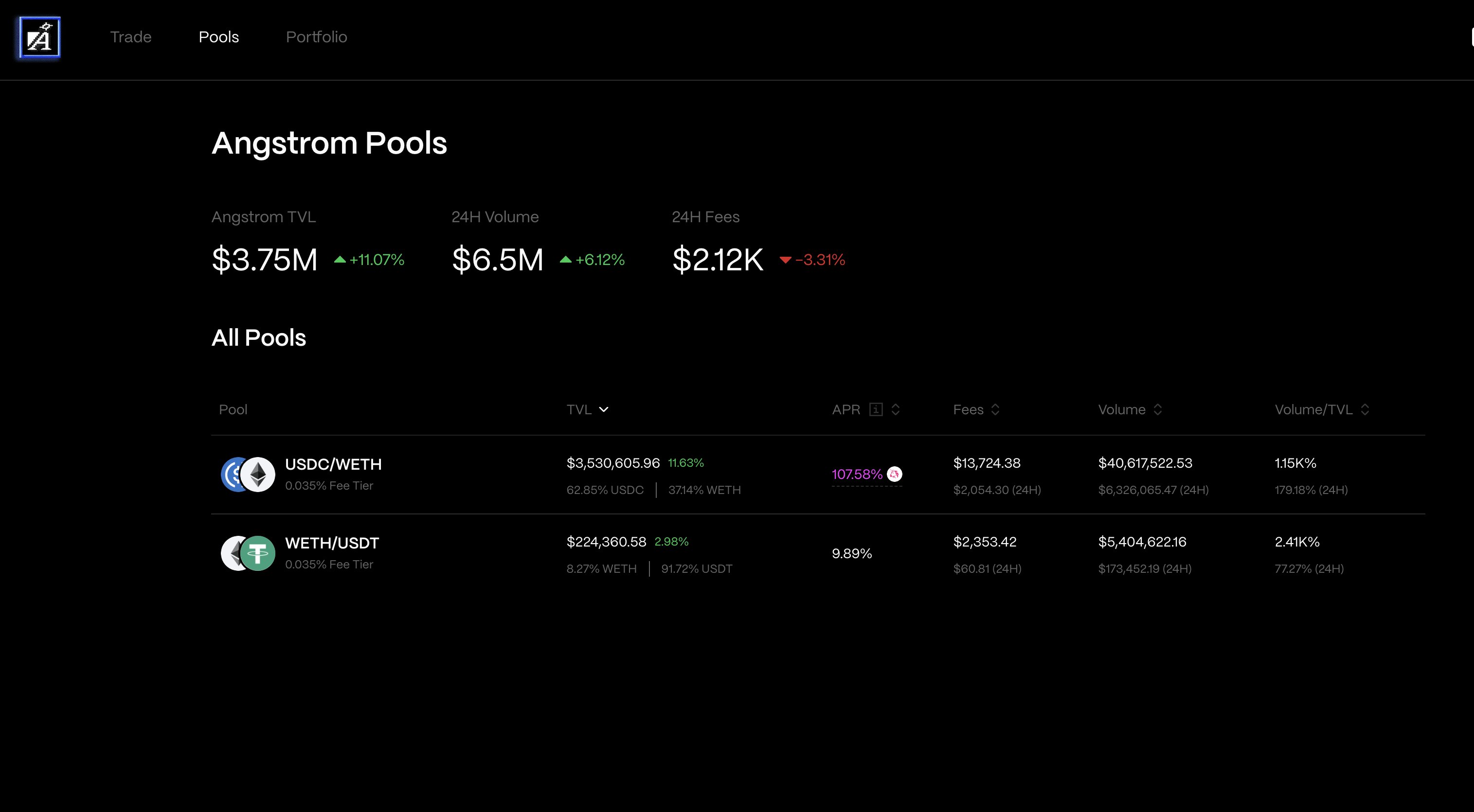This screenshot has width=1474, height=812.
Task: Click the red down-arrow beside the 24H Fees change
Action: [x=786, y=261]
